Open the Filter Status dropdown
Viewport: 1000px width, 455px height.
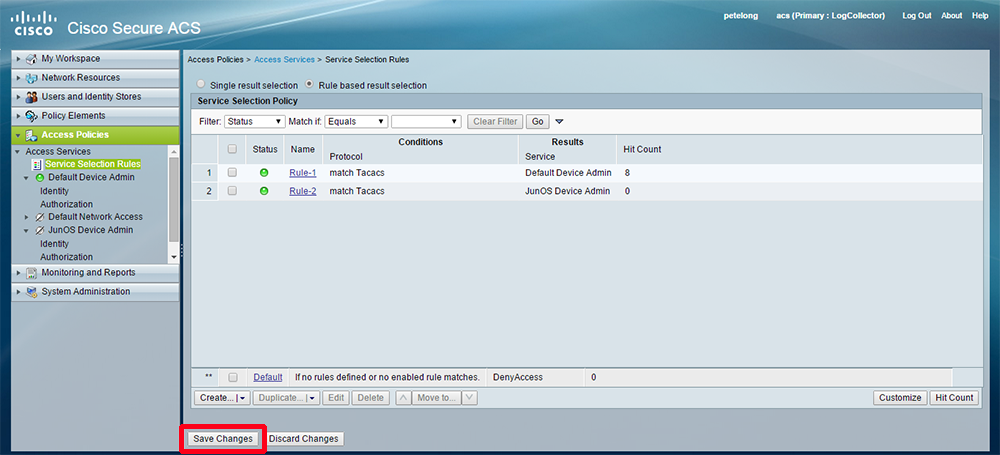[x=254, y=121]
